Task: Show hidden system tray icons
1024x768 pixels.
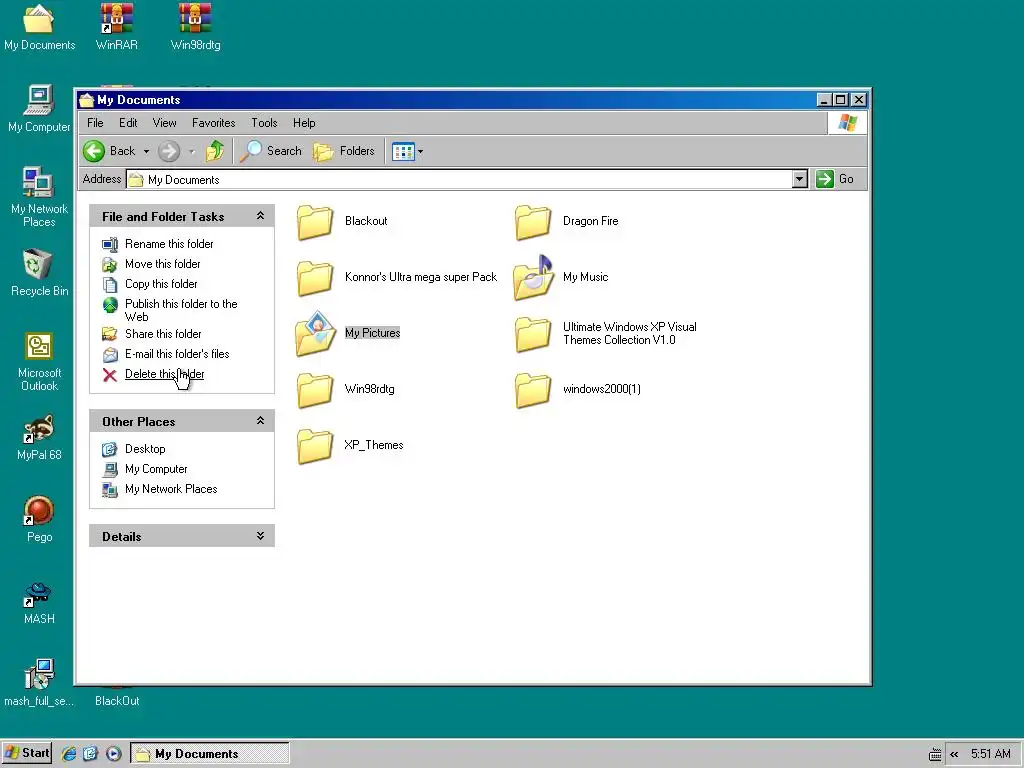Action: (954, 754)
